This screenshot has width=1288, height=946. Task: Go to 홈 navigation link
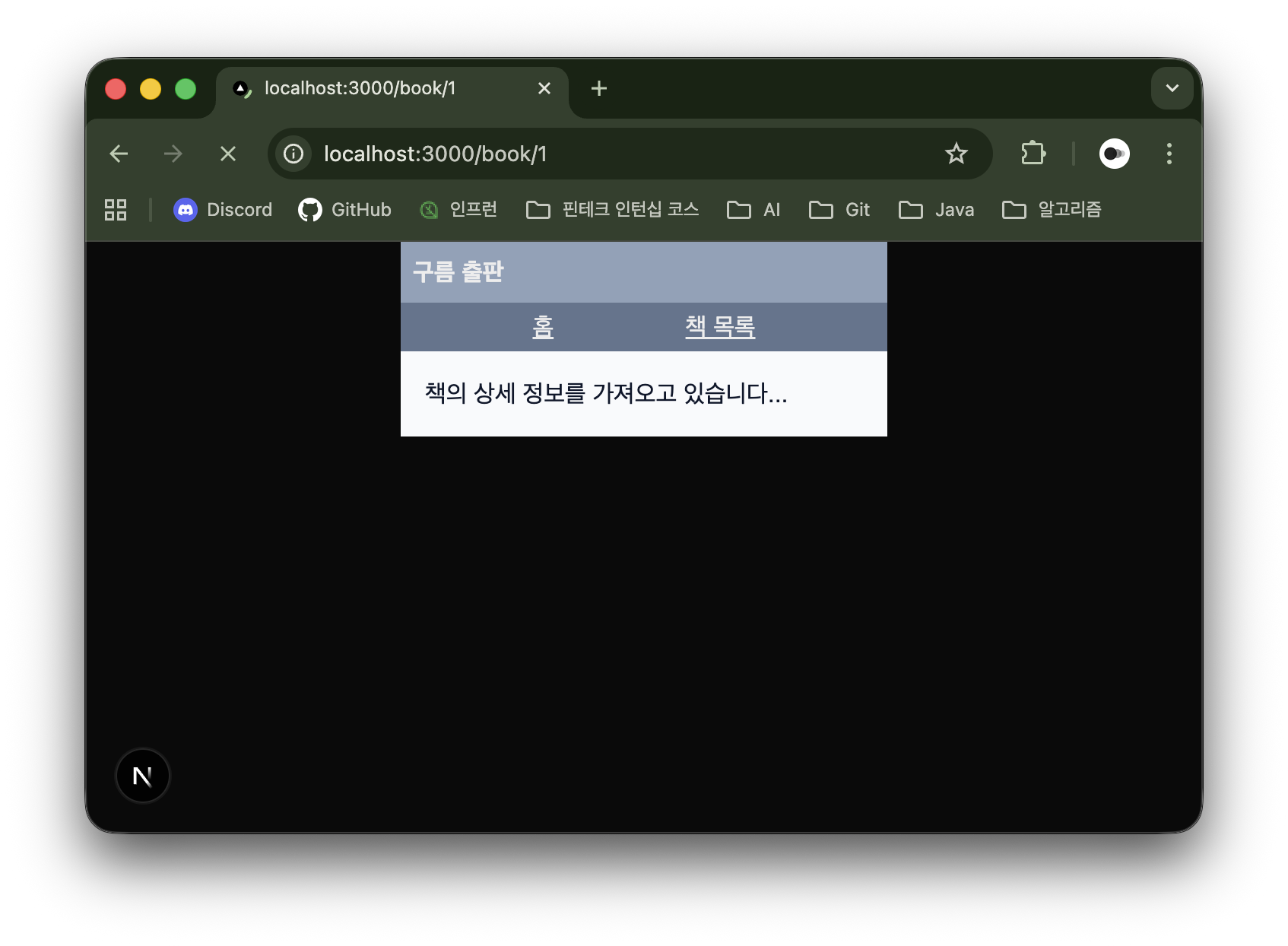[542, 327]
